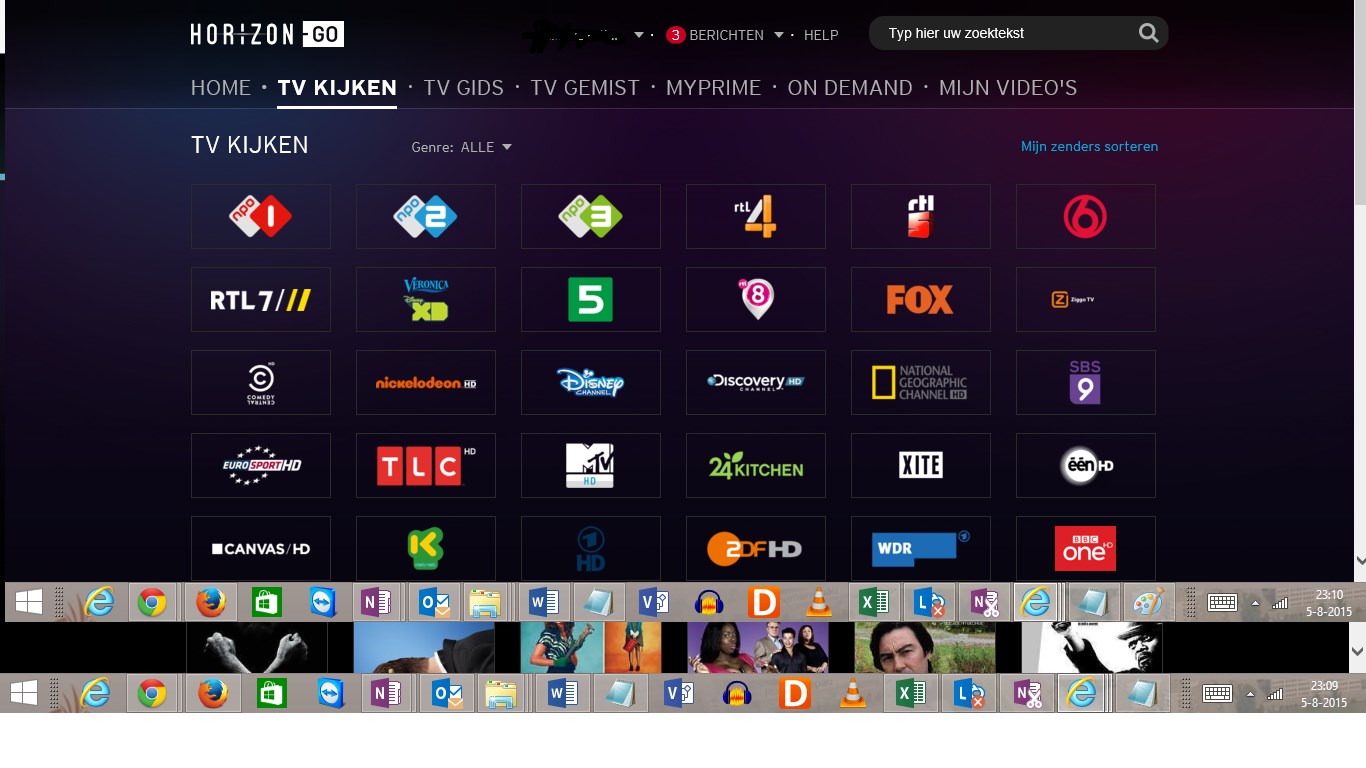Image resolution: width=1366 pixels, height=768 pixels.
Task: Open the MYPRIME menu item
Action: coord(713,87)
